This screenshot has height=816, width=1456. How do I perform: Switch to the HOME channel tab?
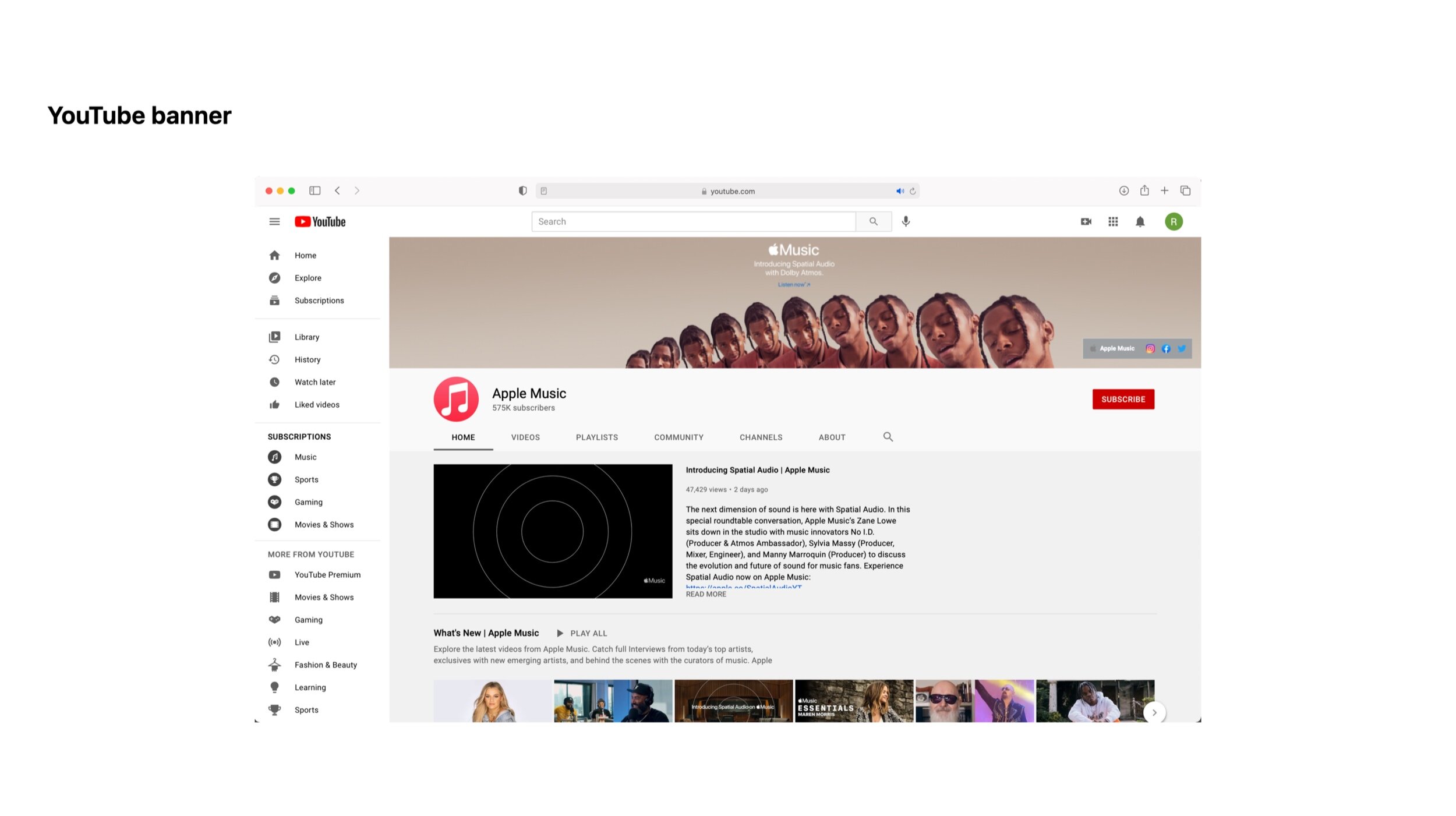coord(463,437)
